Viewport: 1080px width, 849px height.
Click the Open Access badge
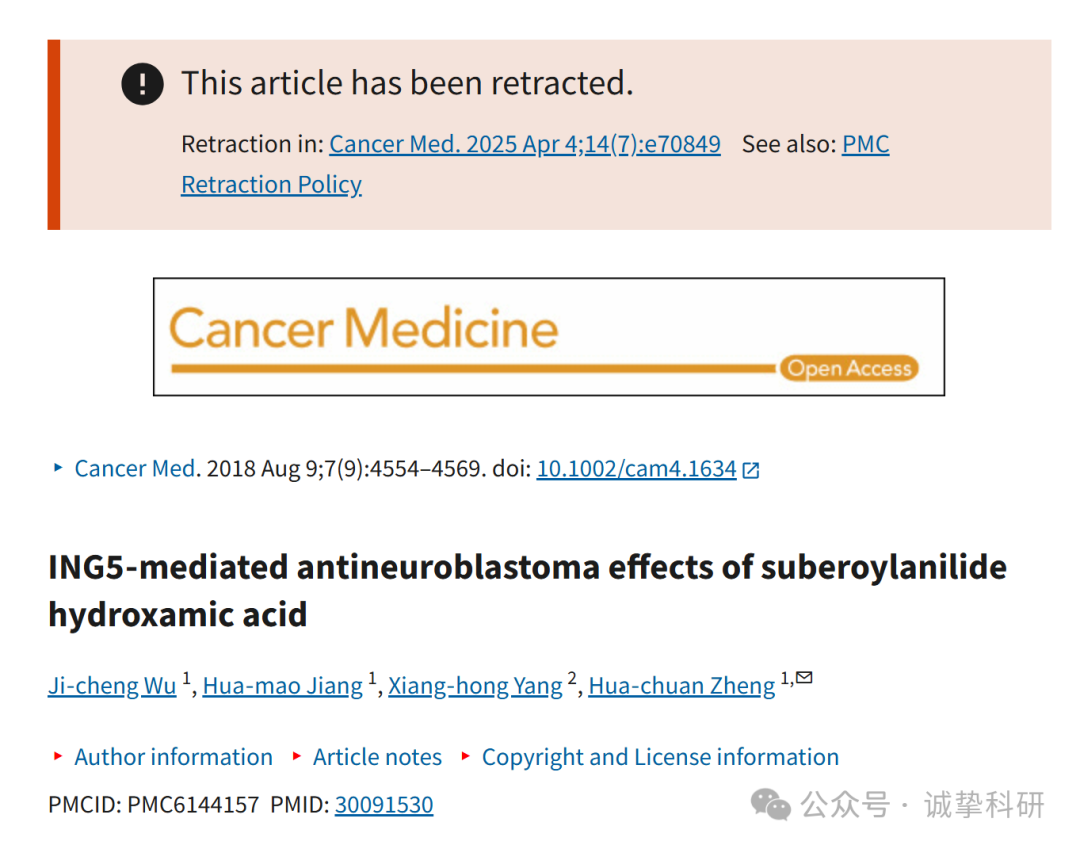click(849, 368)
